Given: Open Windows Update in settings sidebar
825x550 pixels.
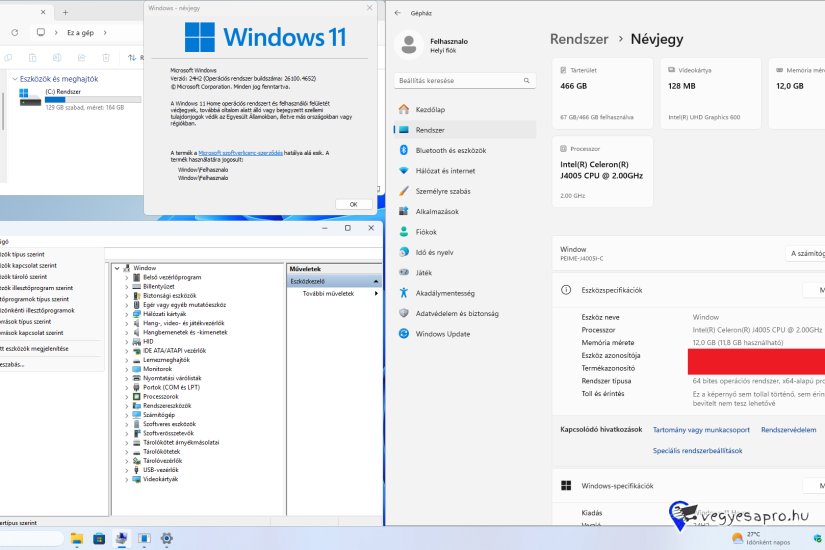Looking at the screenshot, I should pos(442,334).
